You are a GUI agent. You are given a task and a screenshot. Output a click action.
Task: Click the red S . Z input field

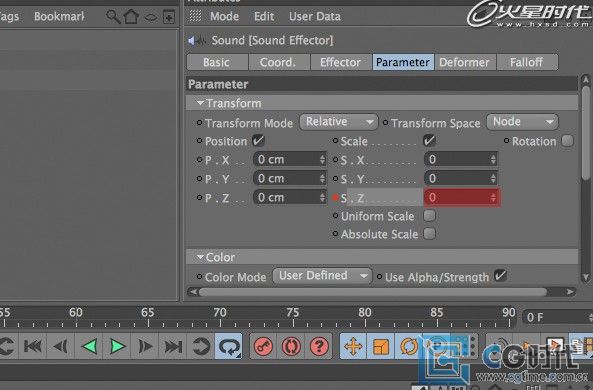pyautogui.click(x=462, y=197)
